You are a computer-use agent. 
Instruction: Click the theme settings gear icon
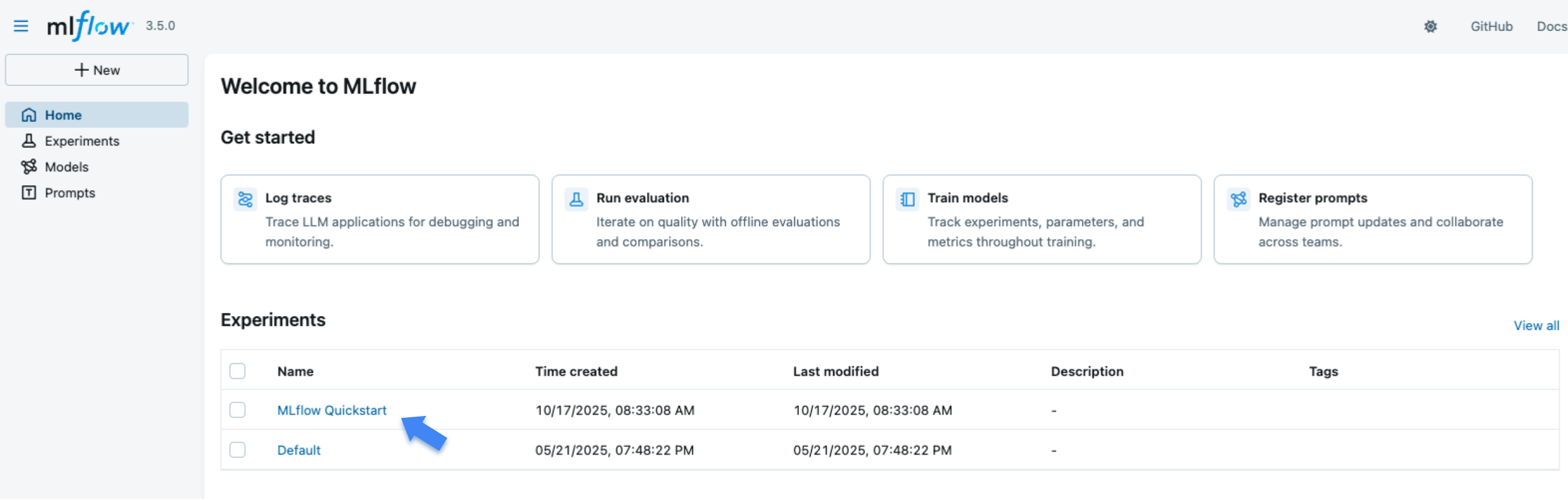pyautogui.click(x=1430, y=27)
